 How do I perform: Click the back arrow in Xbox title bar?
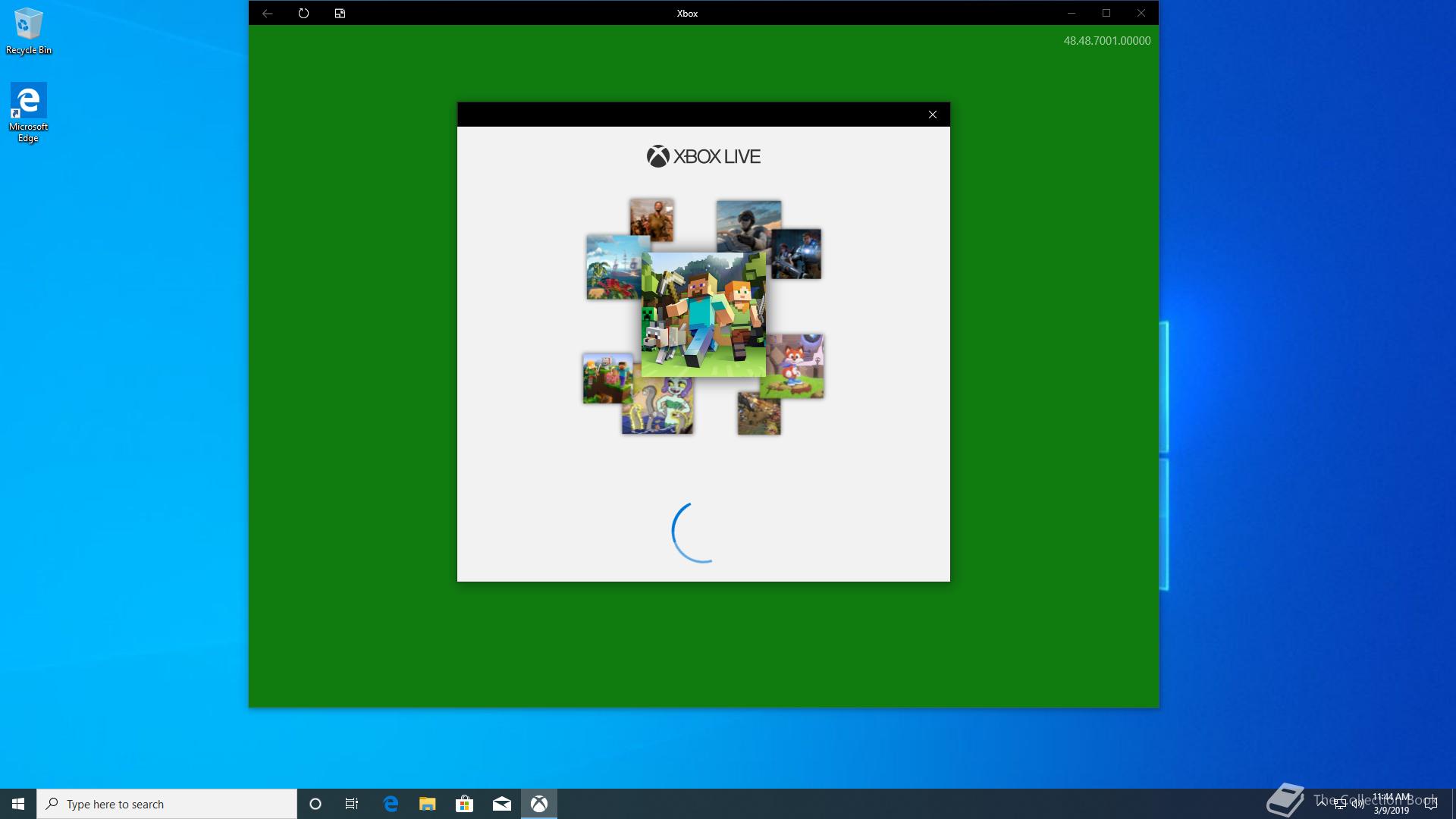(x=267, y=13)
